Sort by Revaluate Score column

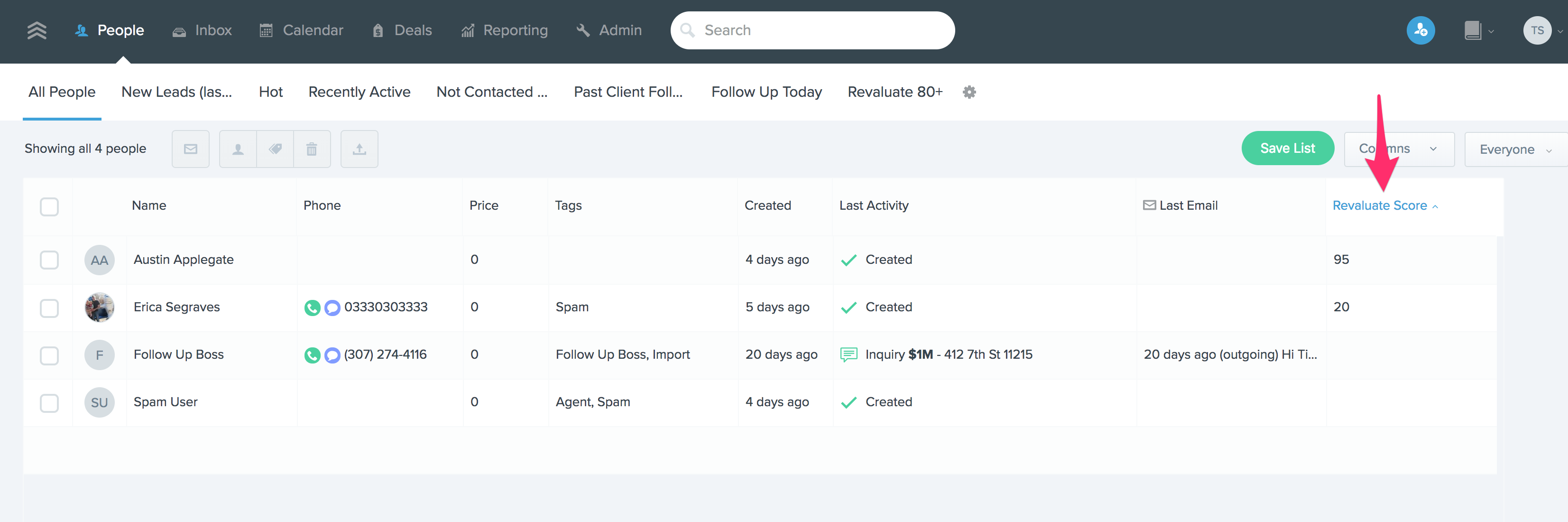click(1379, 206)
